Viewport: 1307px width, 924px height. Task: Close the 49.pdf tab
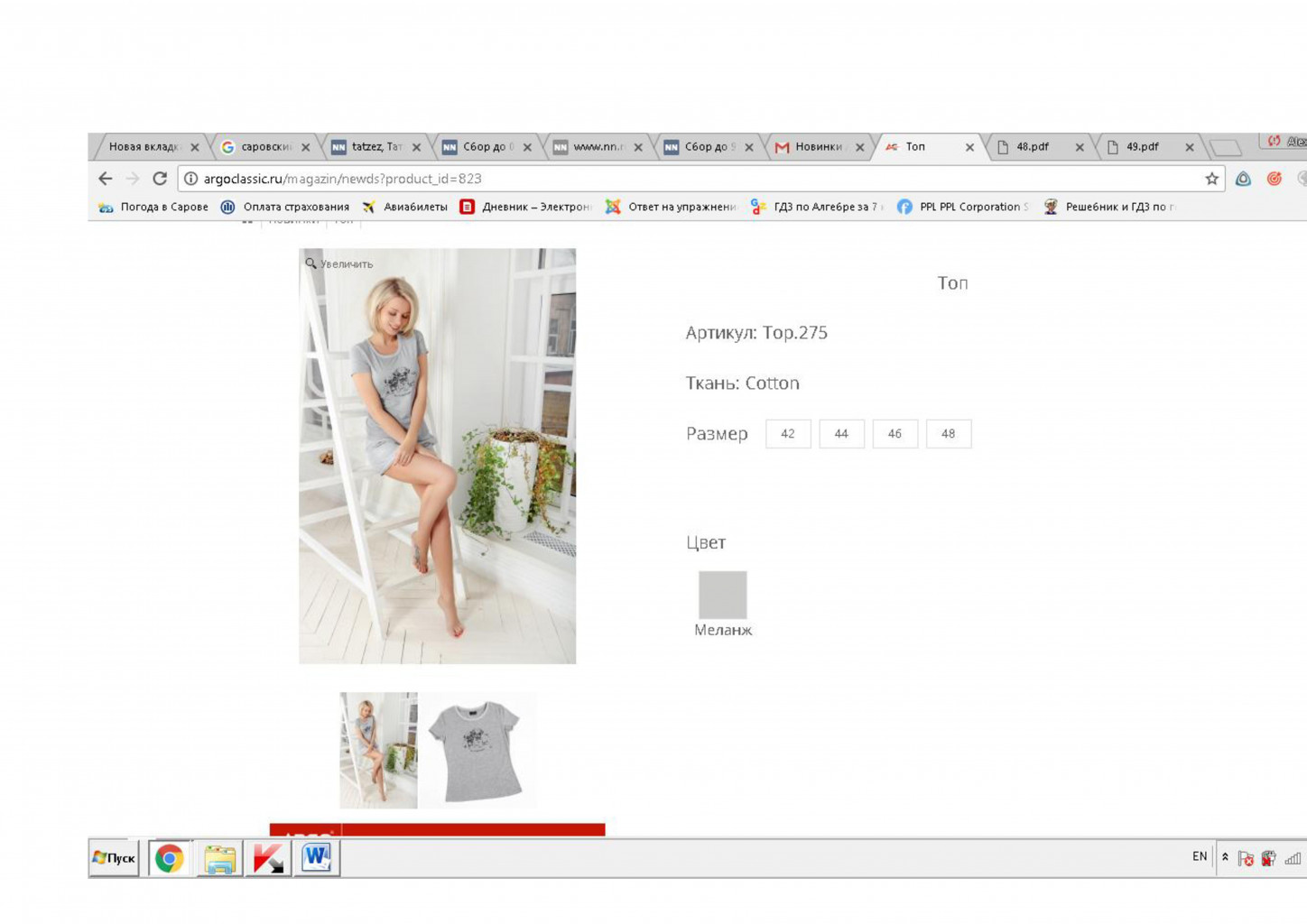click(x=1190, y=147)
